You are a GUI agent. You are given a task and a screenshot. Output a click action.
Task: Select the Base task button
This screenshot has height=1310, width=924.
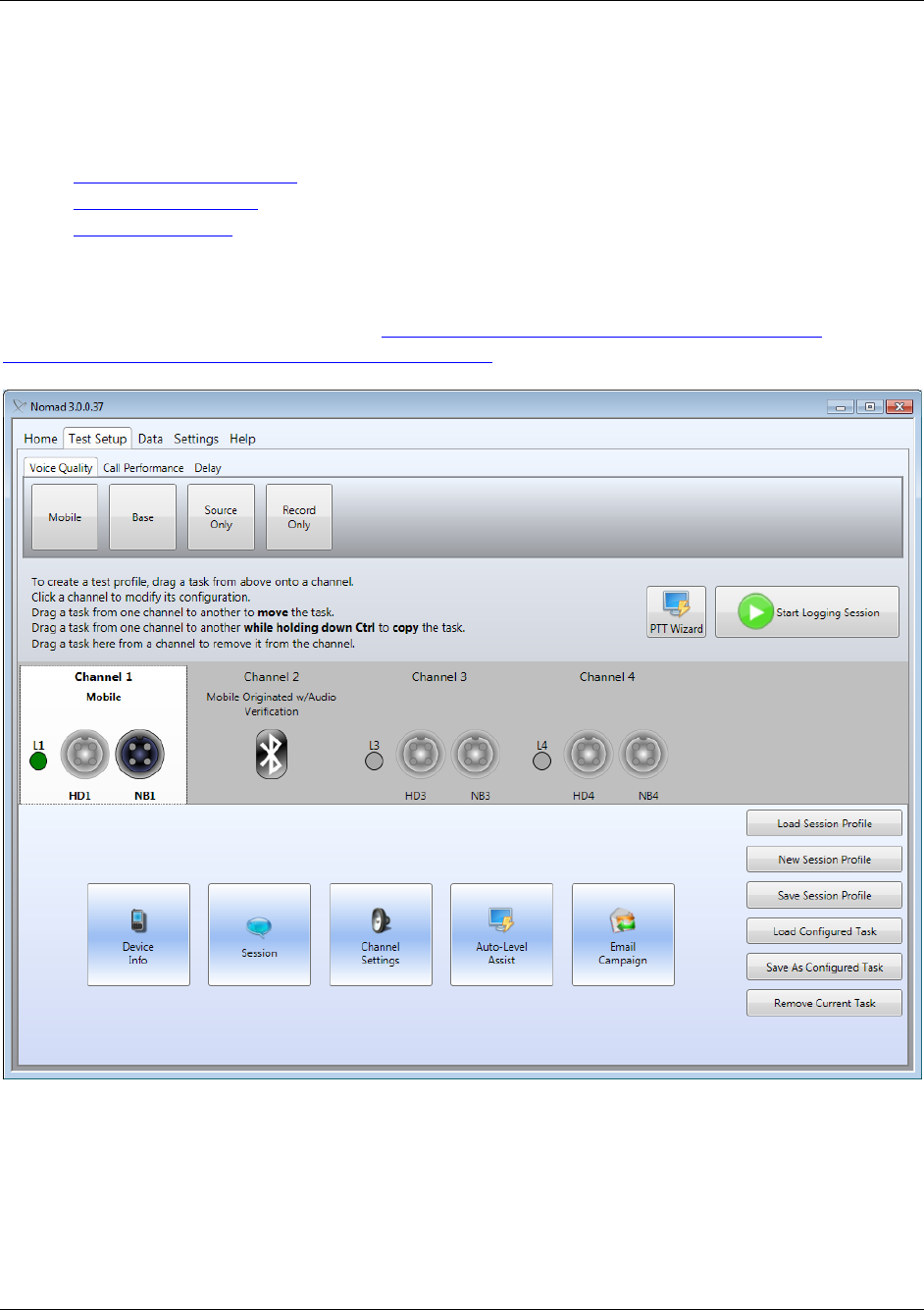click(x=143, y=517)
